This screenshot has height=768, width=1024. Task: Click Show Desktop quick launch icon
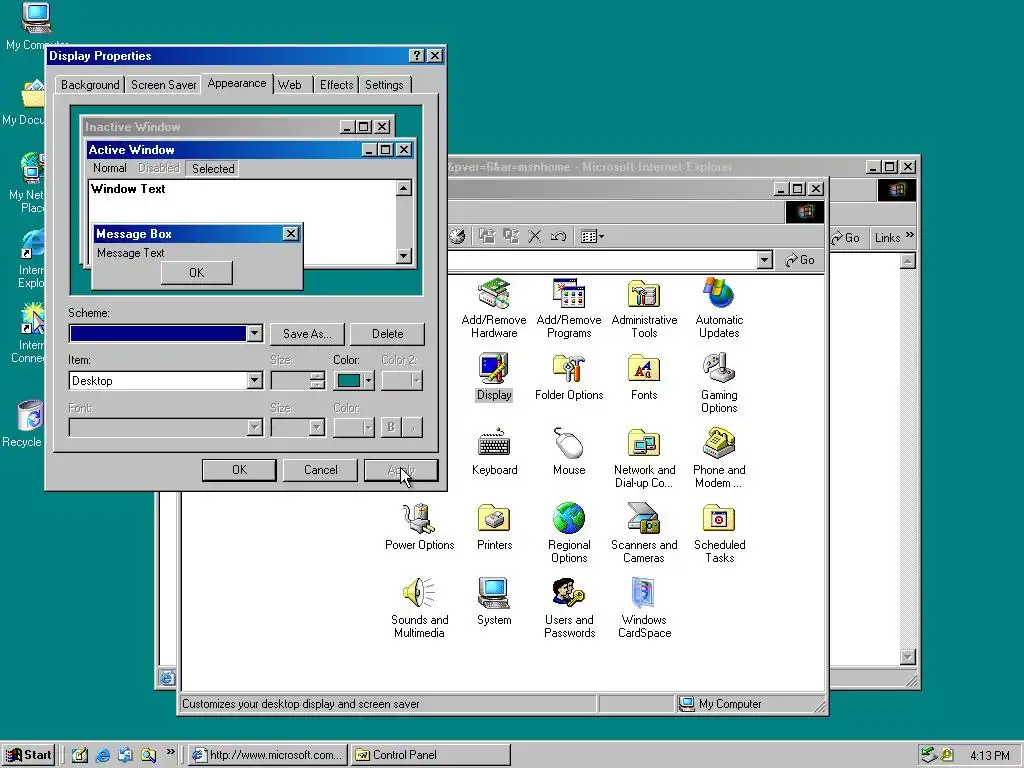tap(80, 755)
